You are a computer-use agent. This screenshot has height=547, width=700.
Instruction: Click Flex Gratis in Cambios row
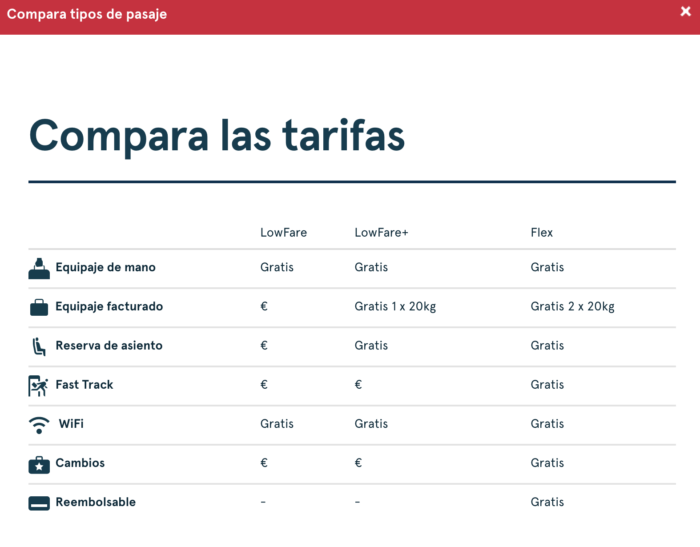(x=547, y=463)
